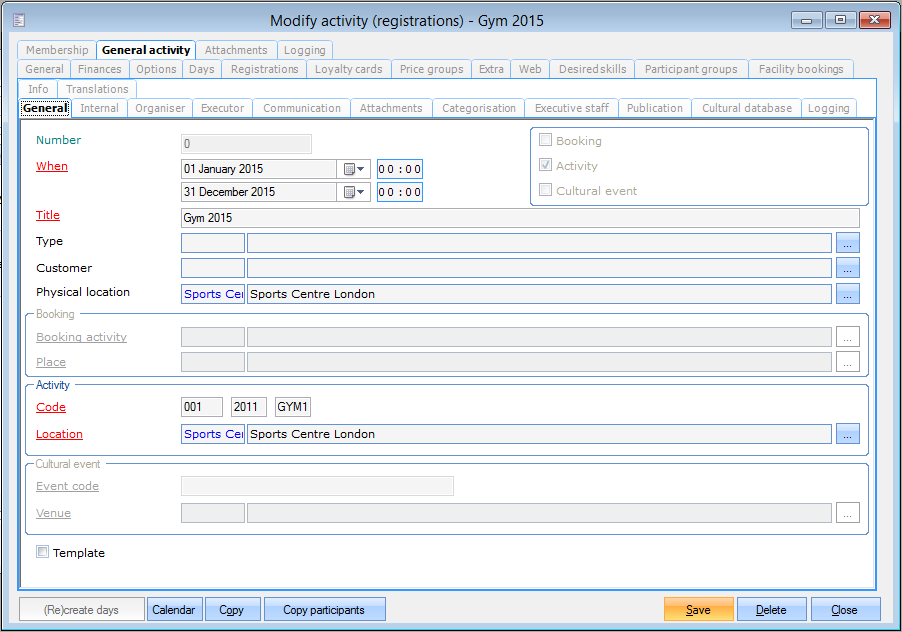Click the start time field of When

point(399,169)
